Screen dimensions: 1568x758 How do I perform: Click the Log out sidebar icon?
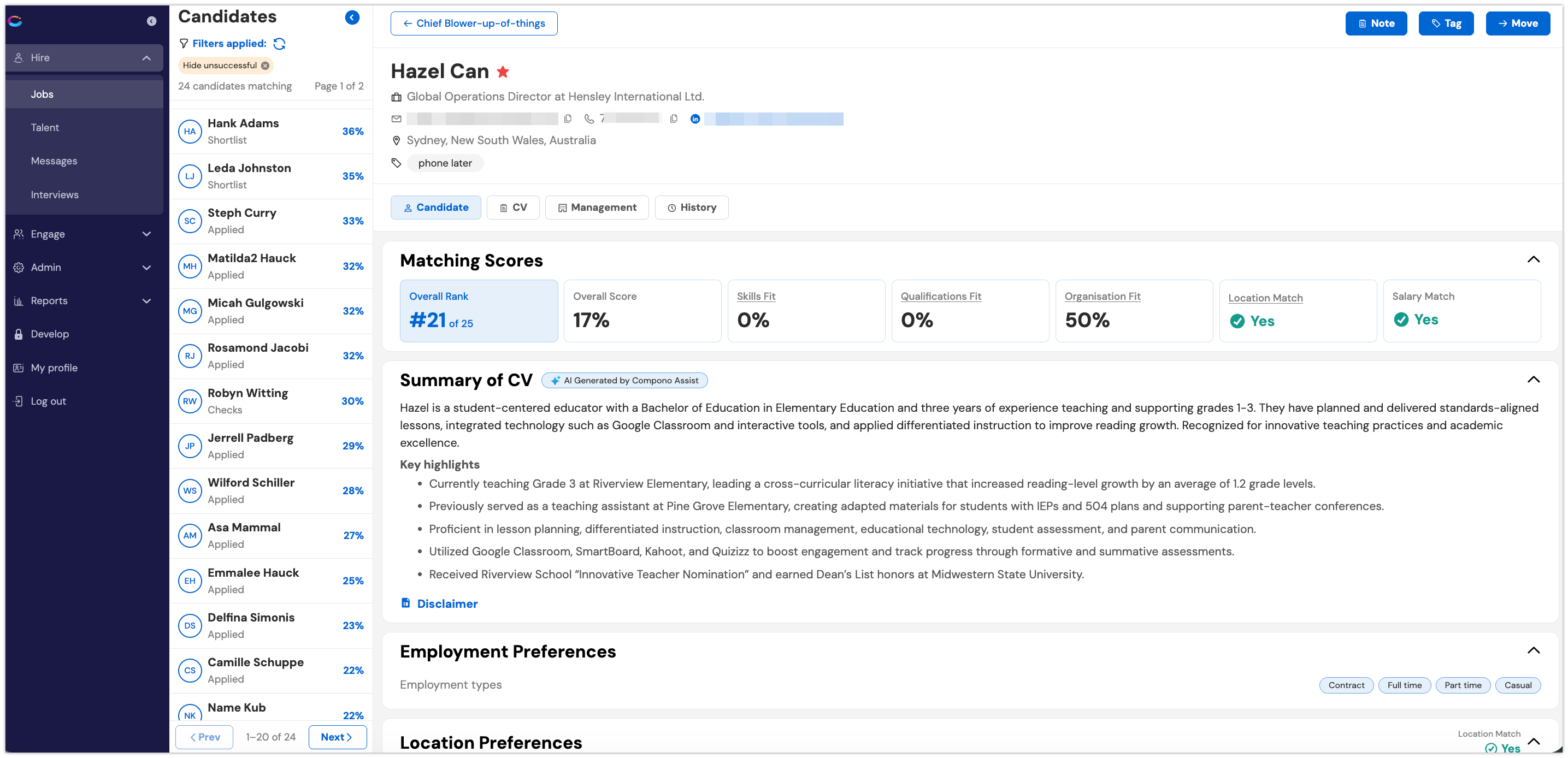[x=18, y=401]
